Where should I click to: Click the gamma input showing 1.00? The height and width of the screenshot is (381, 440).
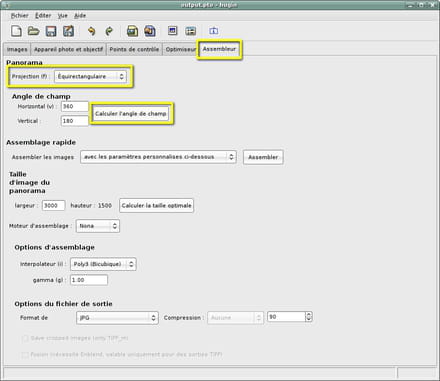(x=89, y=280)
